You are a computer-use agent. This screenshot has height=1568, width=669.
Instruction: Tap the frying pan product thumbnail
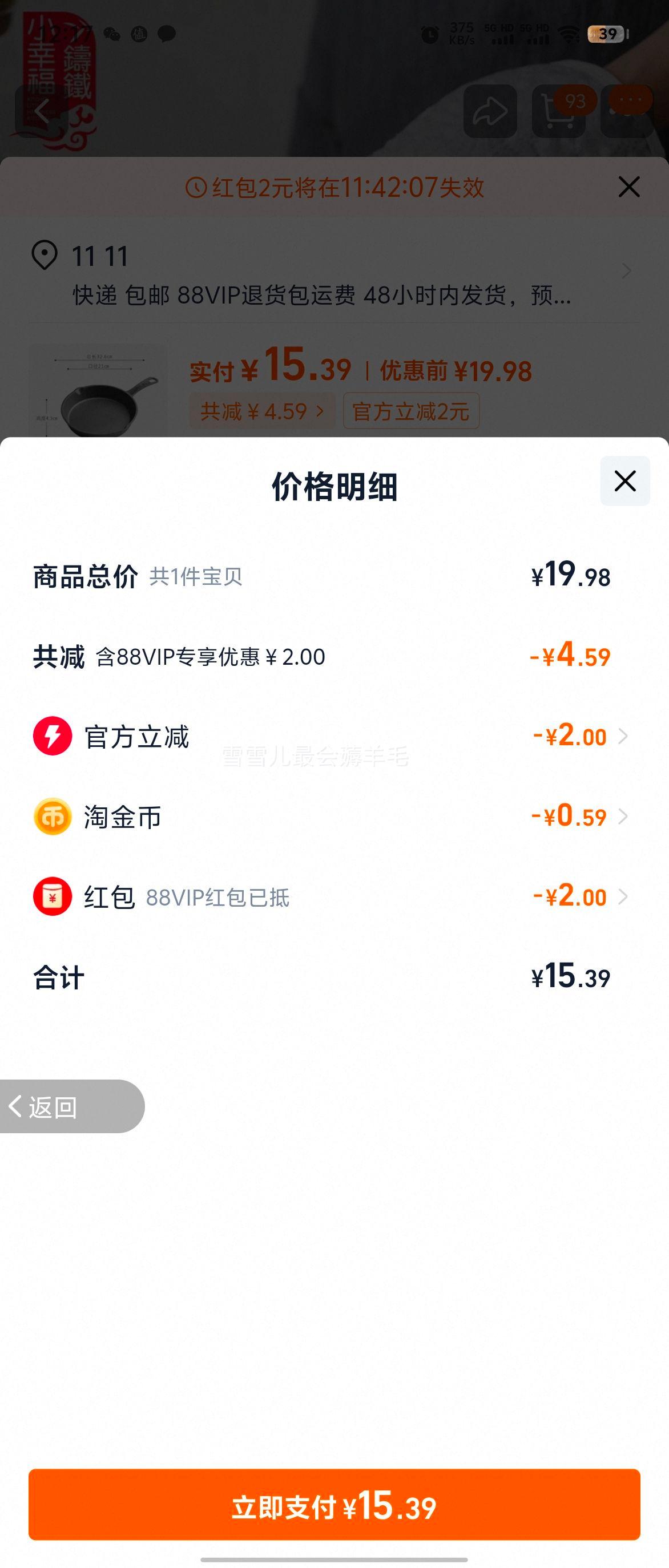(x=98, y=391)
